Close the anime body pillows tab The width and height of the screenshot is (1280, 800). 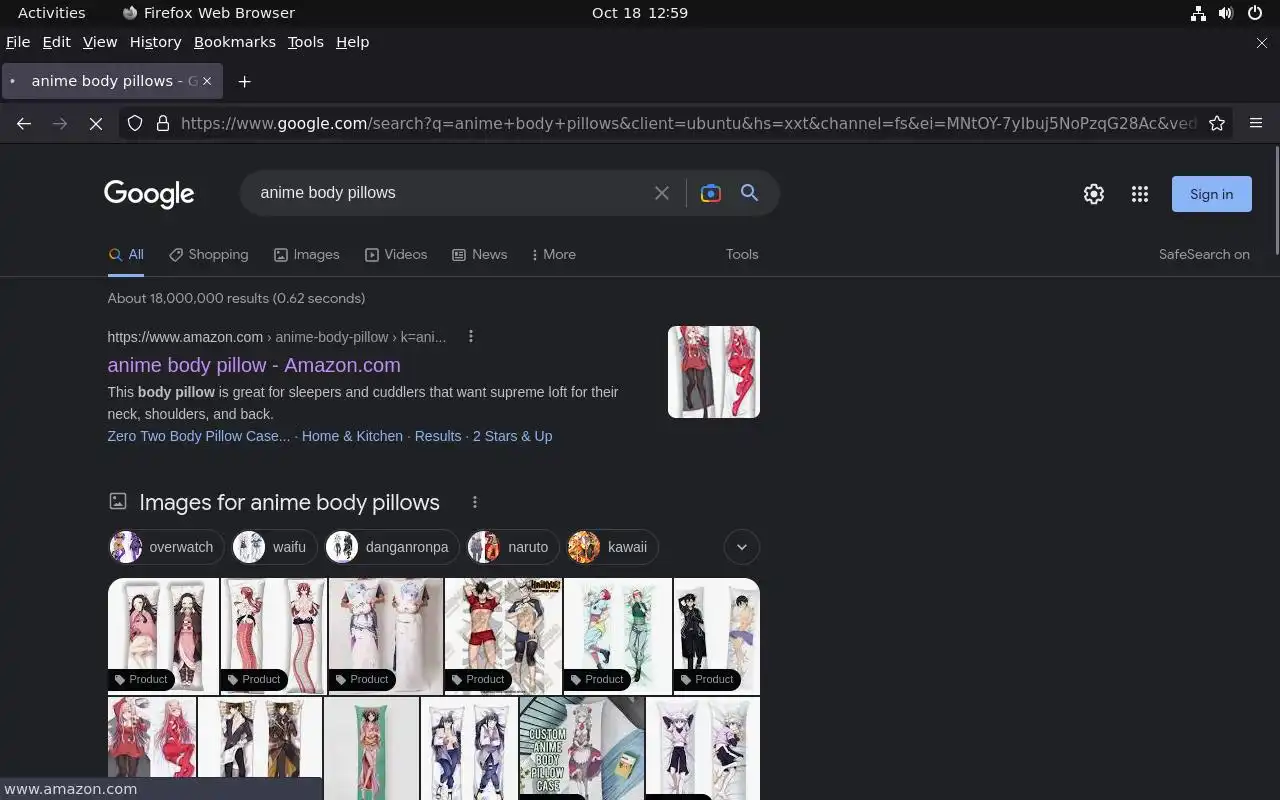coord(207,81)
